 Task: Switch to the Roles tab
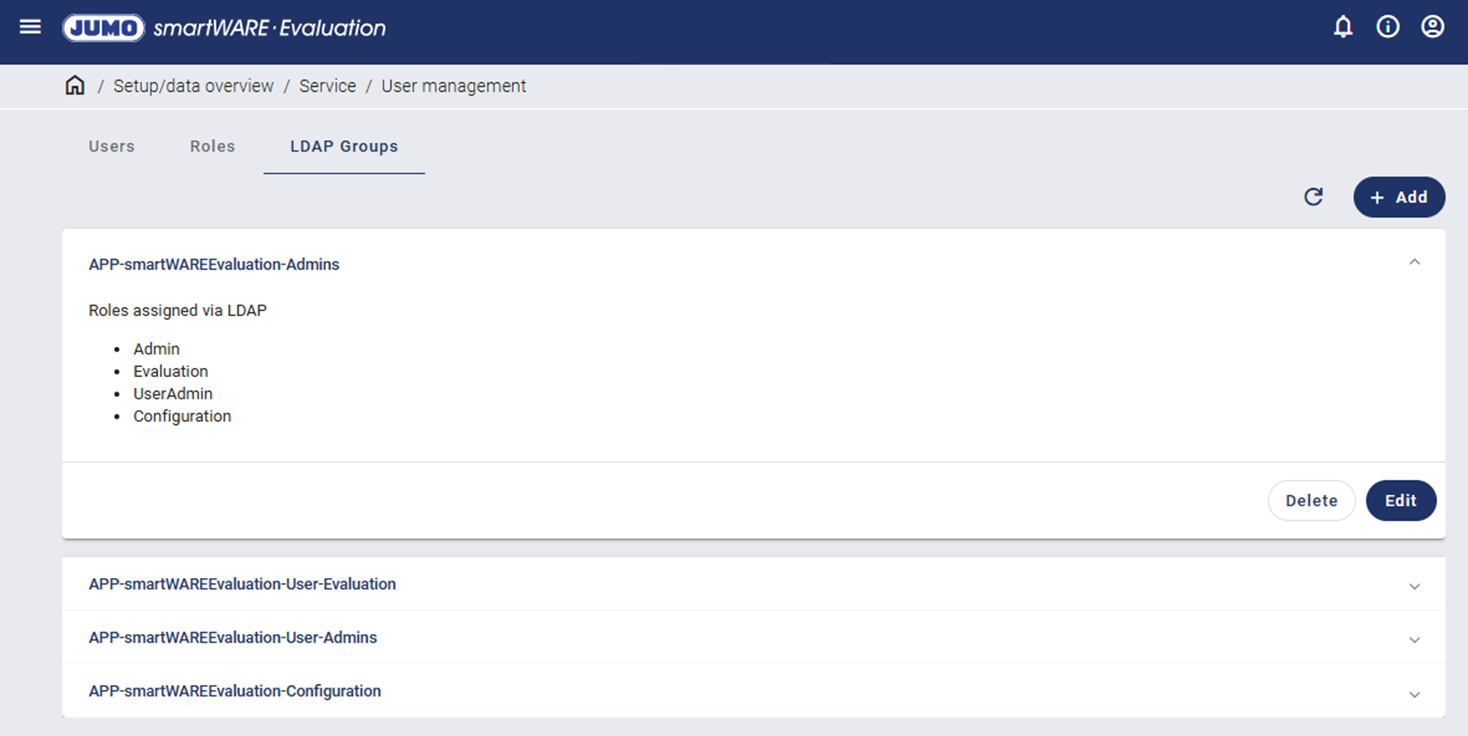coord(212,146)
